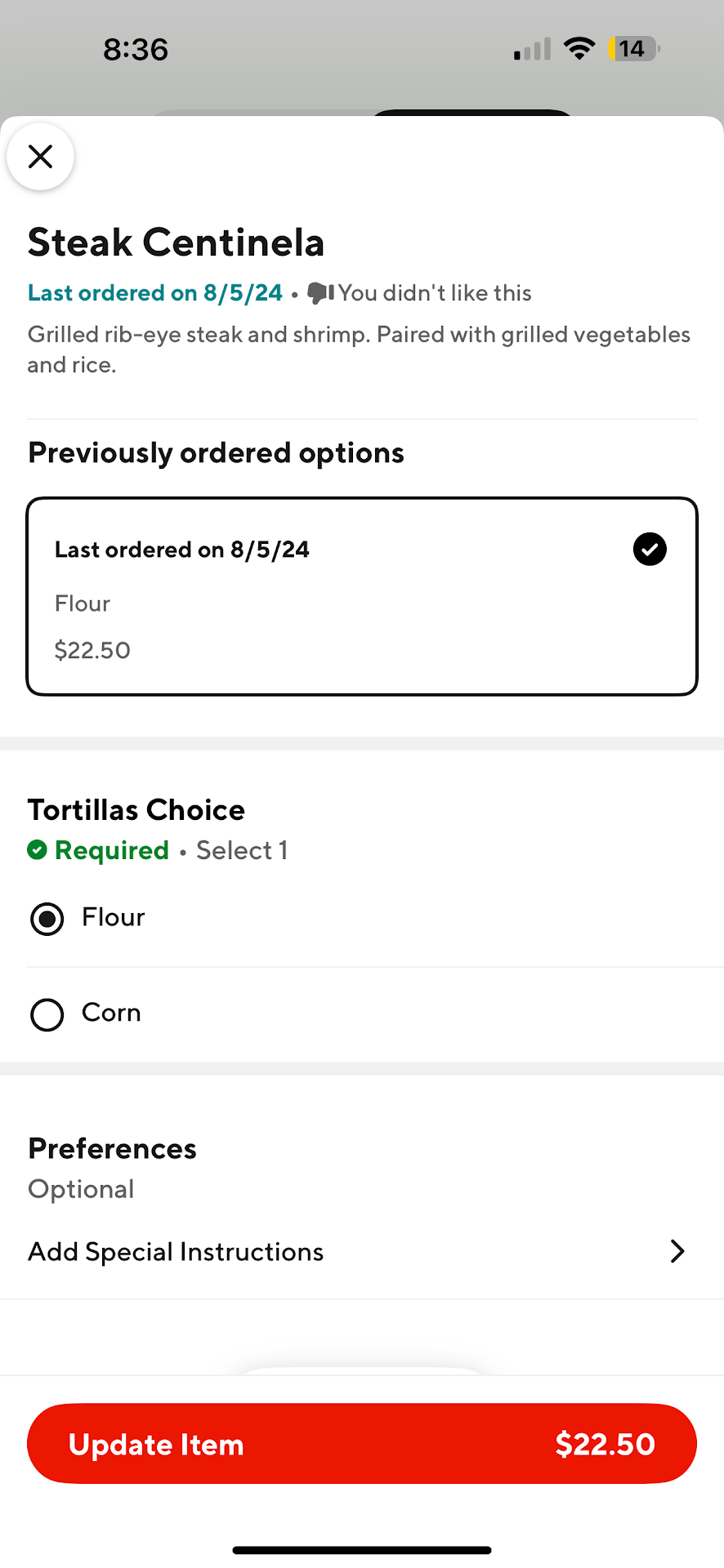Tap the Wi-Fi status icon
This screenshot has width=724, height=1568.
pyautogui.click(x=579, y=49)
